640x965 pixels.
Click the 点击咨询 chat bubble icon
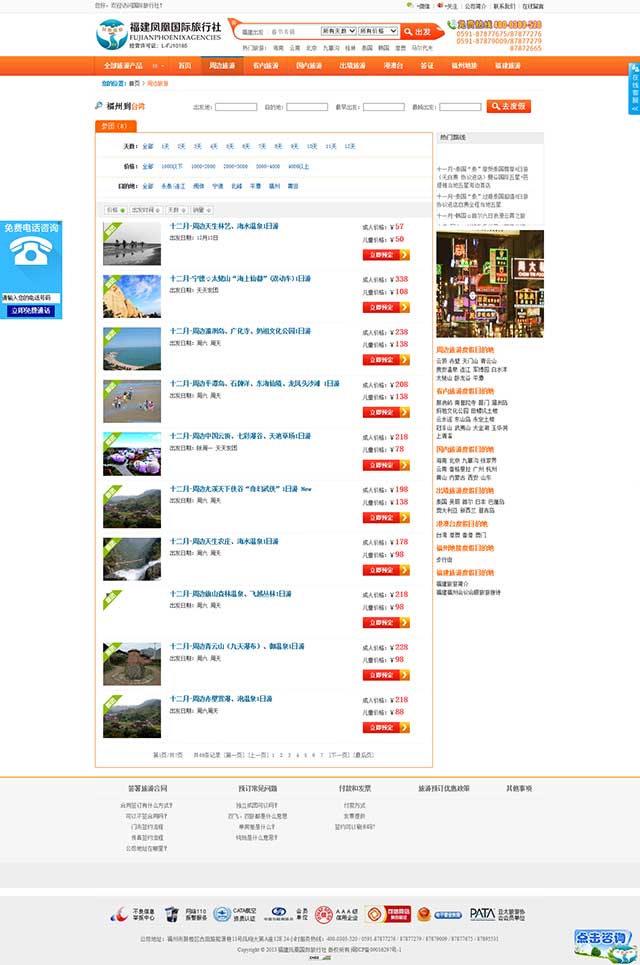click(604, 943)
